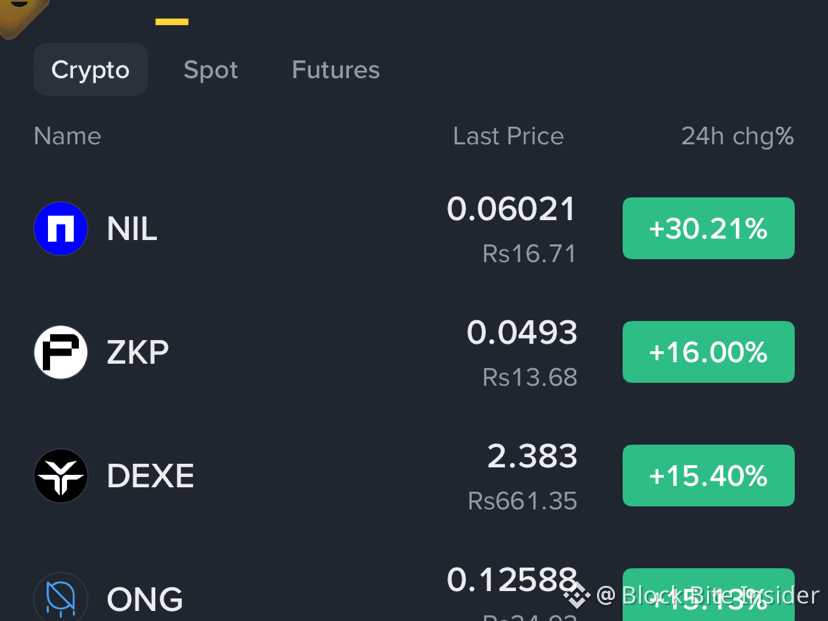Tap the ONG coin logo icon

click(x=61, y=597)
